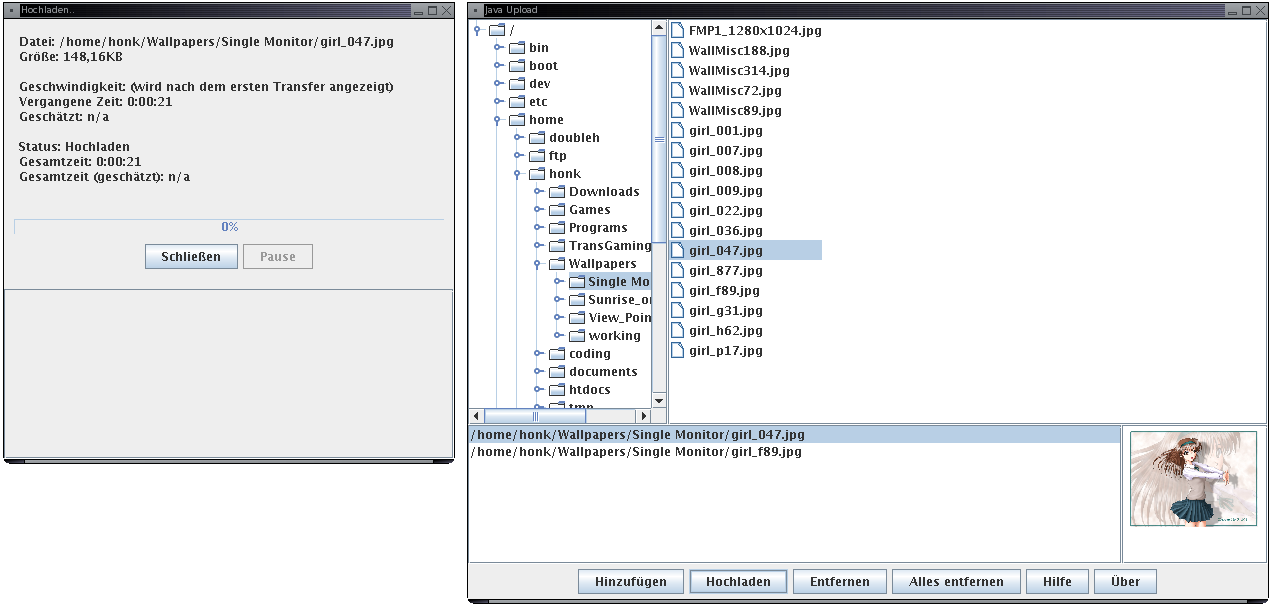Click the girl_047 image preview thumbnail
The image size is (1272, 607).
(1193, 479)
